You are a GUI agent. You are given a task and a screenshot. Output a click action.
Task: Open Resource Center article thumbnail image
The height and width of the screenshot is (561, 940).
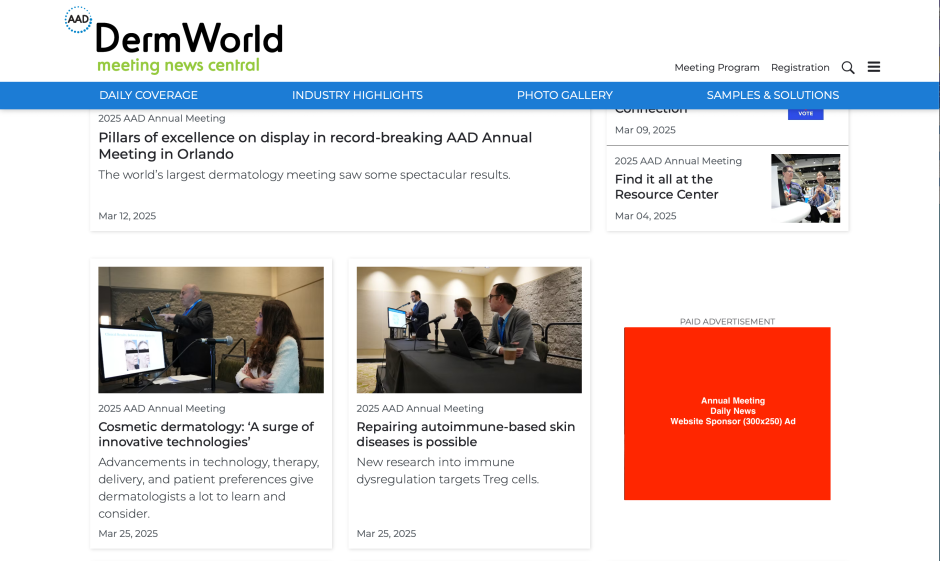[x=805, y=188]
